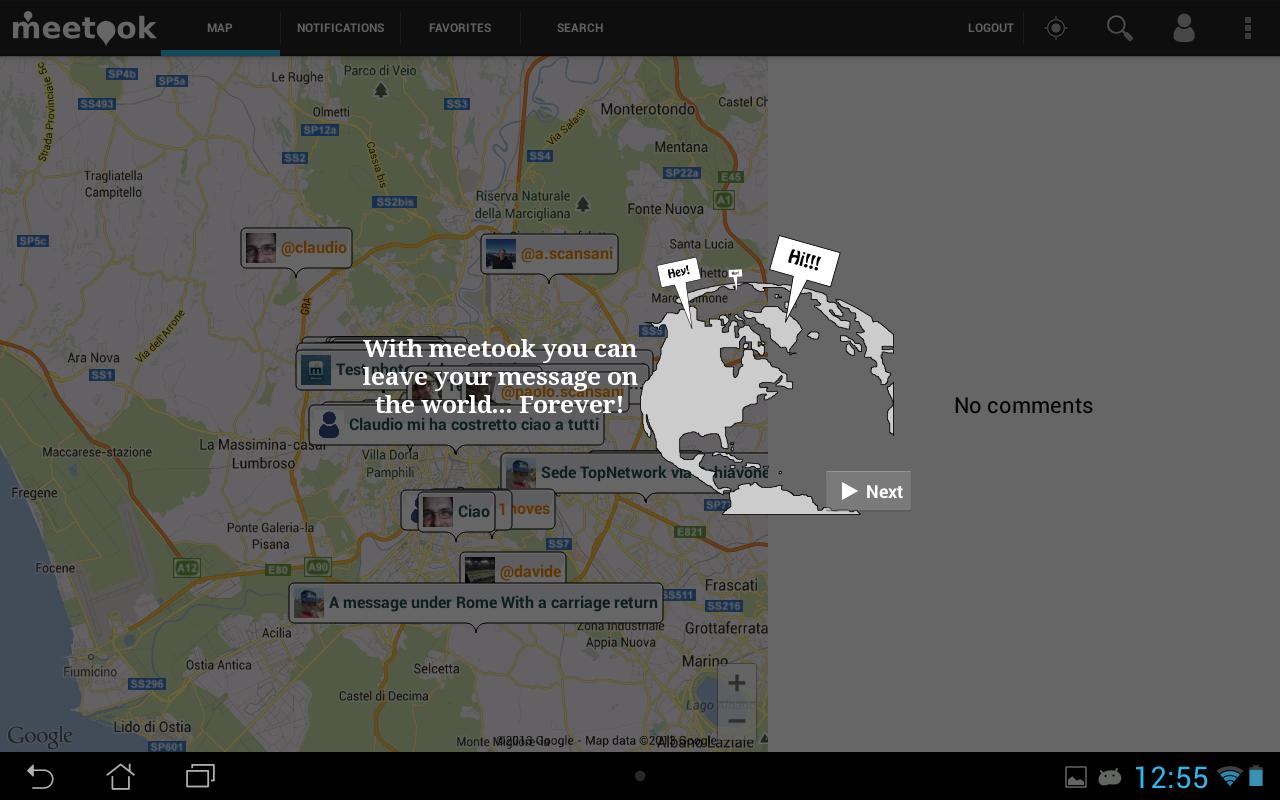Zoom out the map with minus
The height and width of the screenshot is (800, 1280).
tap(737, 721)
